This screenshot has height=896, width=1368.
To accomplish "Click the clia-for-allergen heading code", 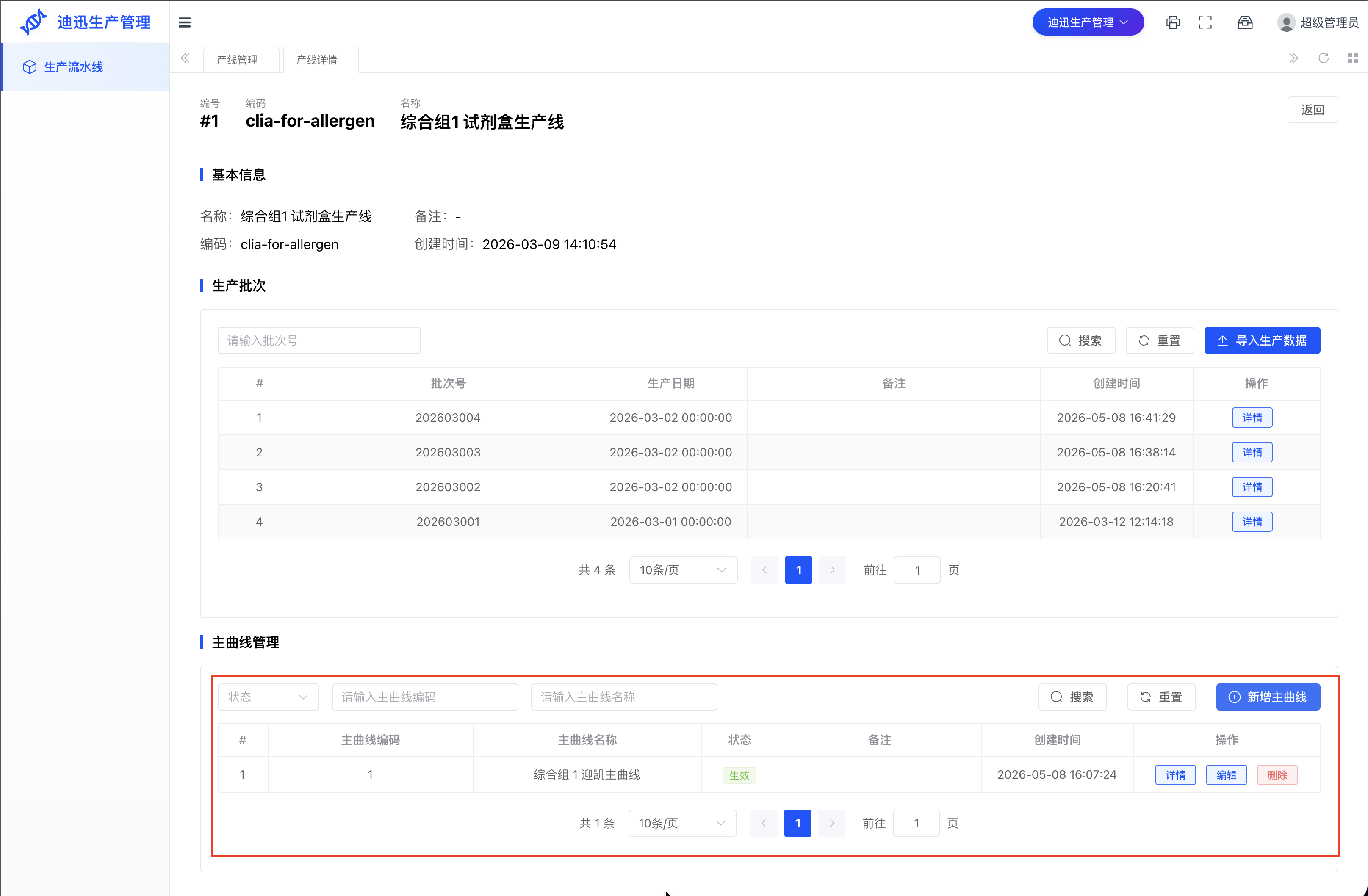I will pyautogui.click(x=310, y=121).
